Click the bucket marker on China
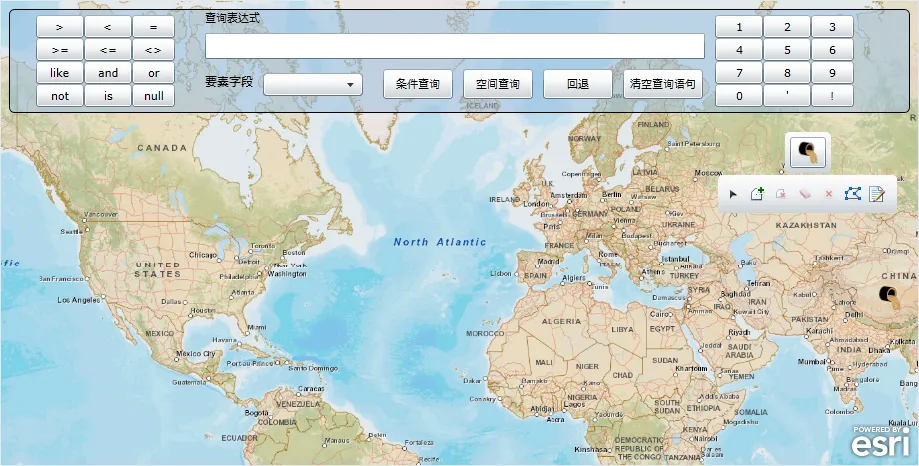Screen dimensions: 919x466 (x=889, y=296)
